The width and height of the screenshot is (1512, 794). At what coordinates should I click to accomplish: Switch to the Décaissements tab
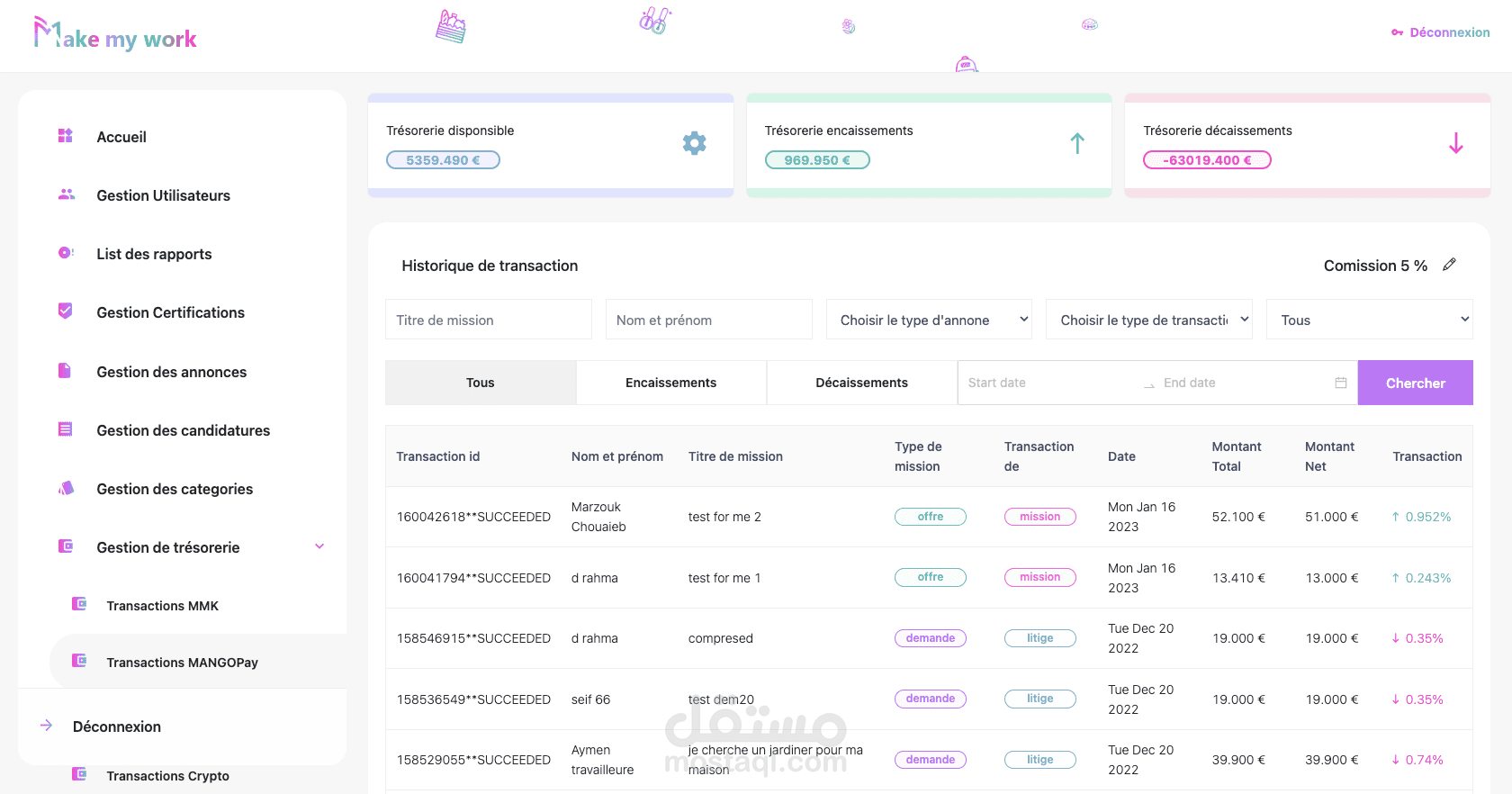tap(861, 383)
